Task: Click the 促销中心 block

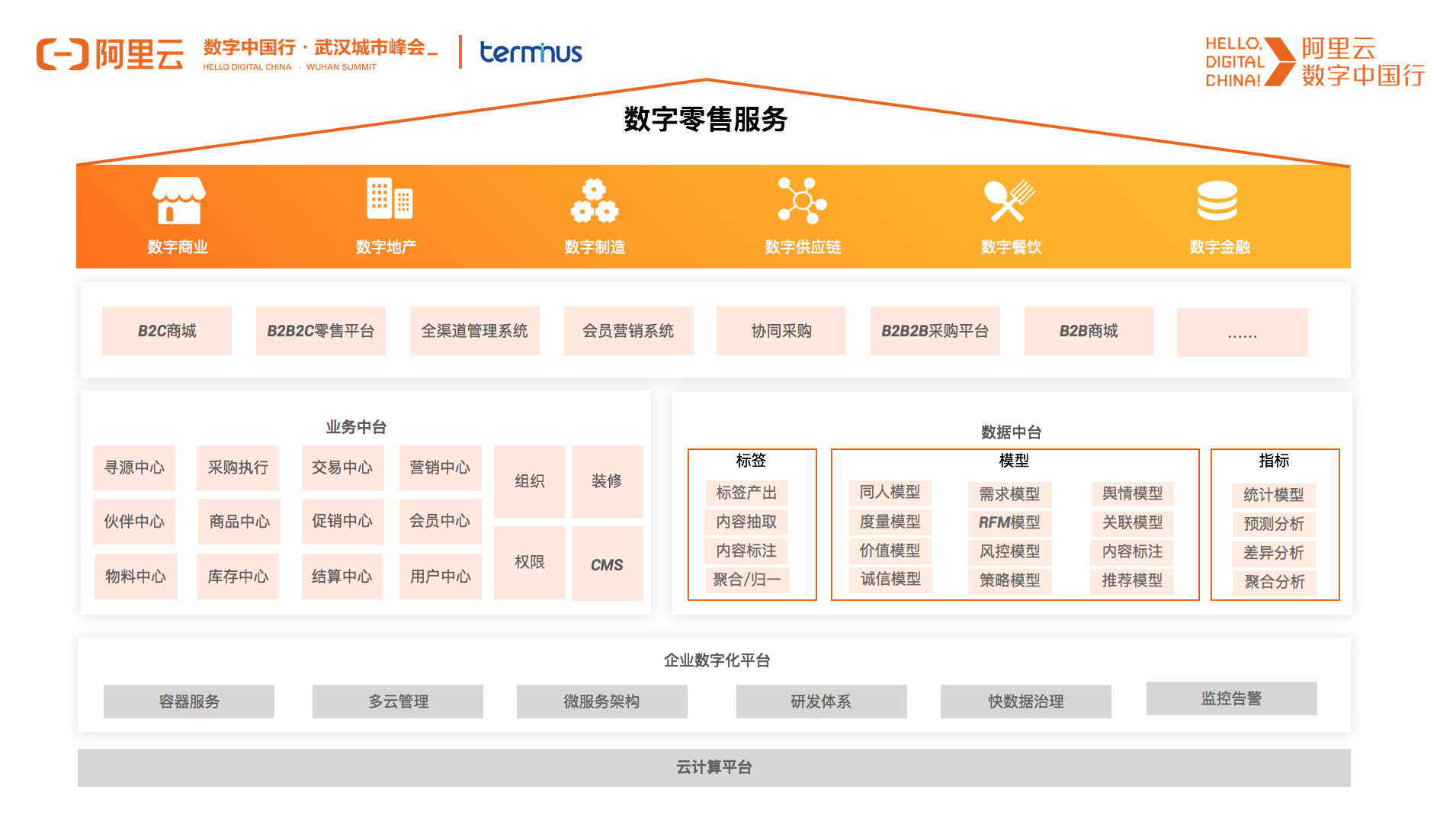Action: coord(342,521)
